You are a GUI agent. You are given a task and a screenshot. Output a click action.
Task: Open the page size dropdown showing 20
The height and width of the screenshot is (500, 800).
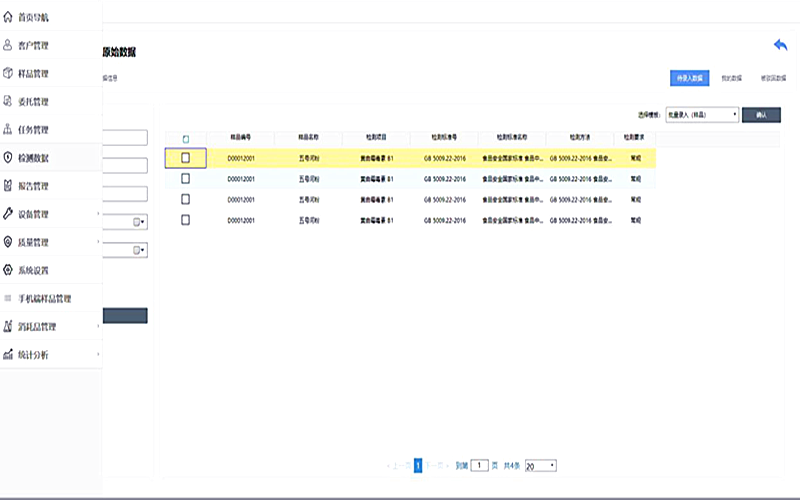(x=540, y=466)
